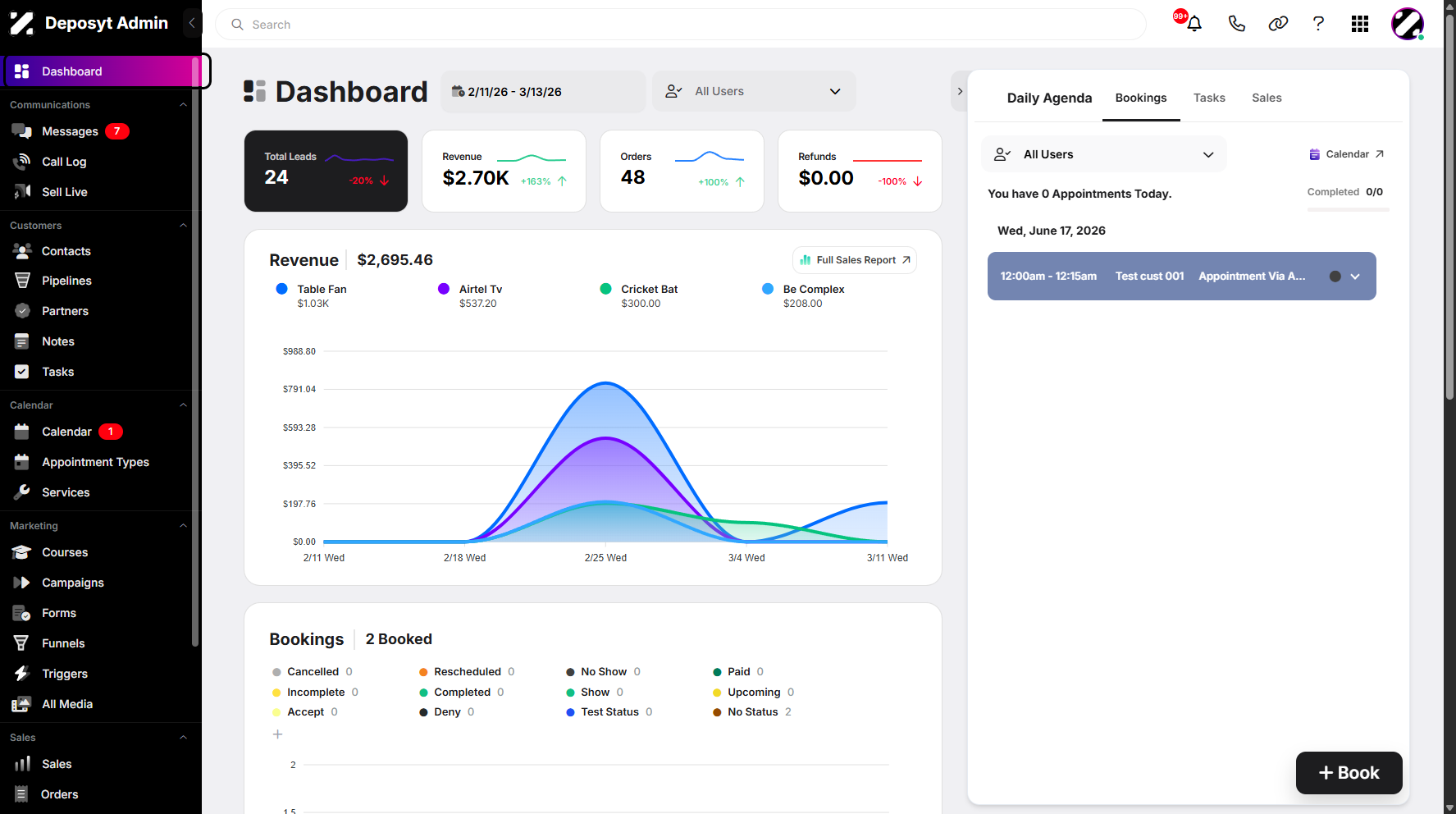Switch to the Bookings tab
1456x814 pixels.
click(x=1141, y=98)
